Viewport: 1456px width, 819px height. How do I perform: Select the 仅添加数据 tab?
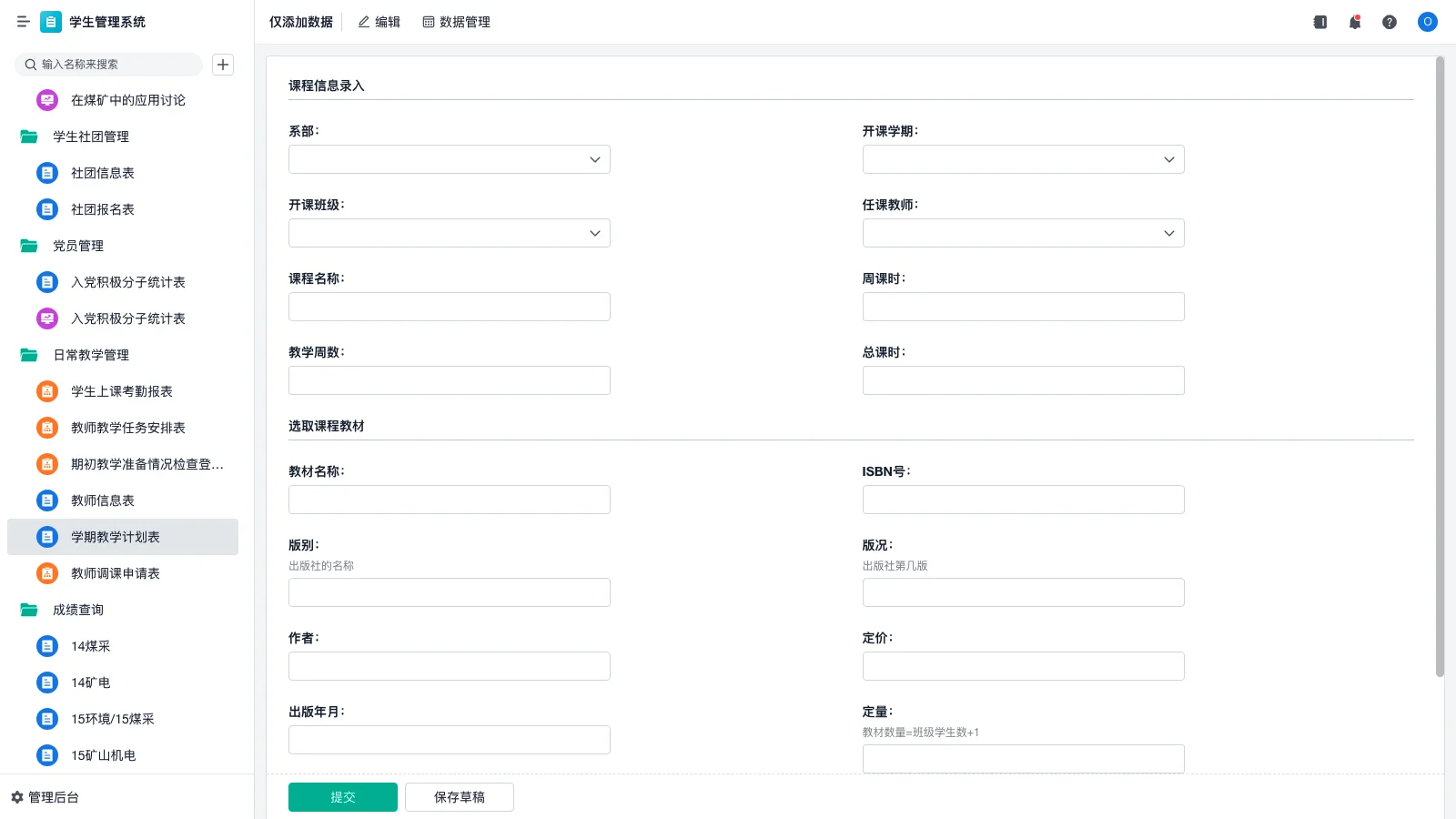click(300, 21)
